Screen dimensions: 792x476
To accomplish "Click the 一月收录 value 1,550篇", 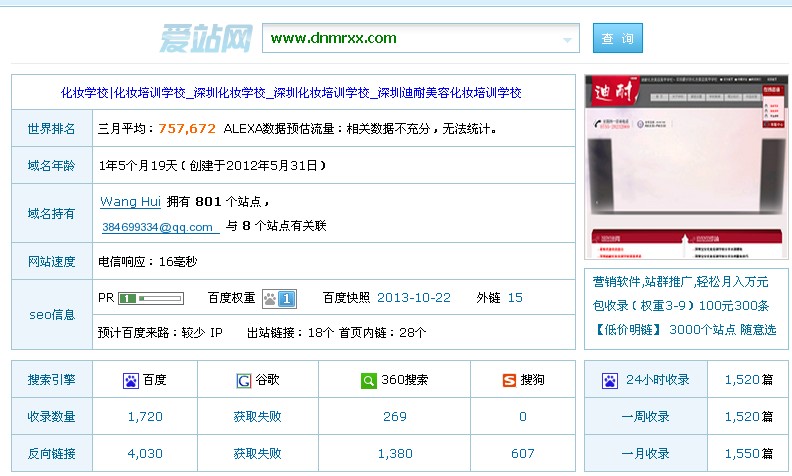I will click(749, 453).
